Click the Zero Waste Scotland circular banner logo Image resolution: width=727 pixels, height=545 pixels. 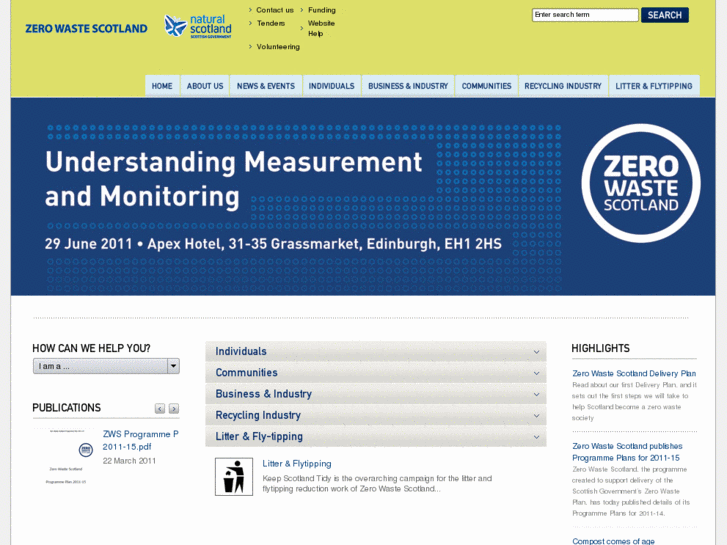click(641, 183)
